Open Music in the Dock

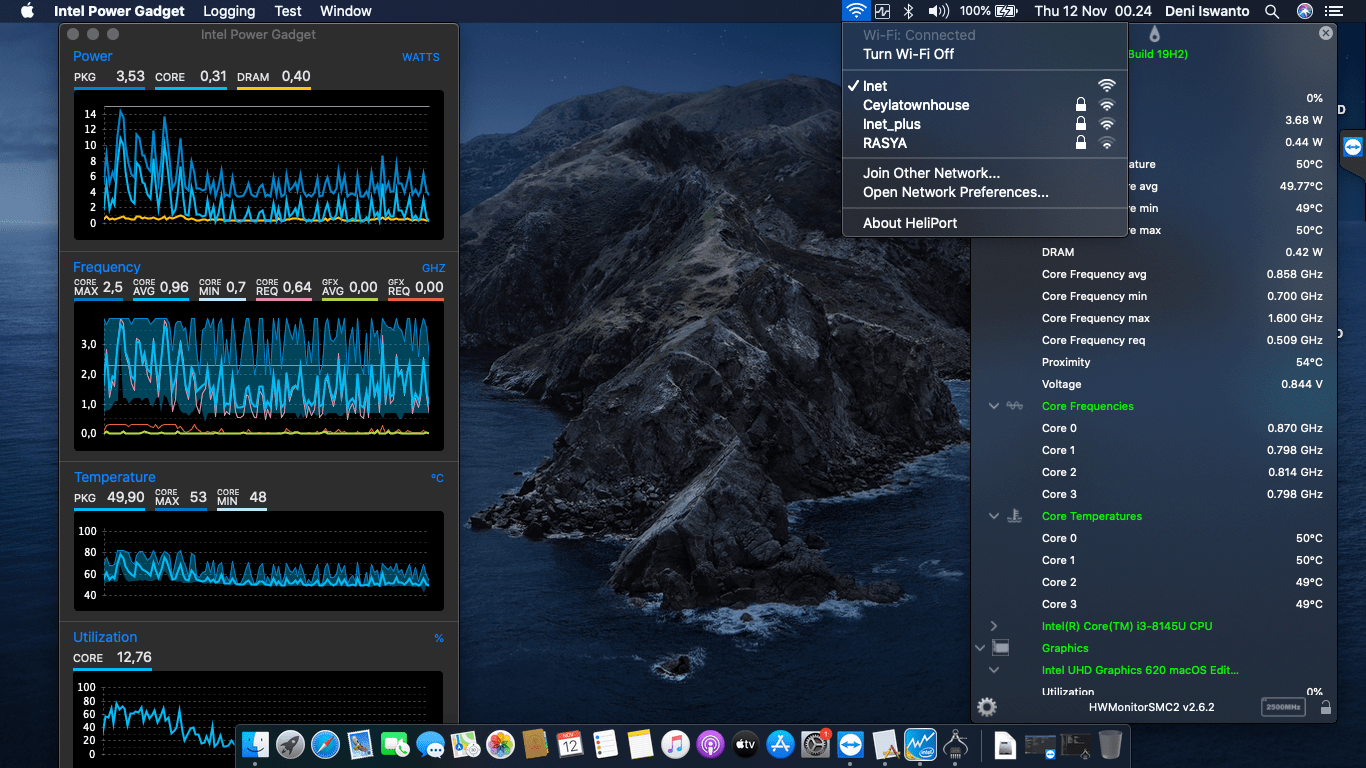[675, 744]
